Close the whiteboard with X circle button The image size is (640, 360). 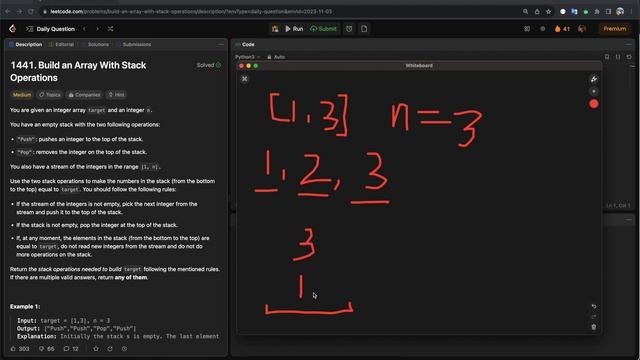coord(244,79)
